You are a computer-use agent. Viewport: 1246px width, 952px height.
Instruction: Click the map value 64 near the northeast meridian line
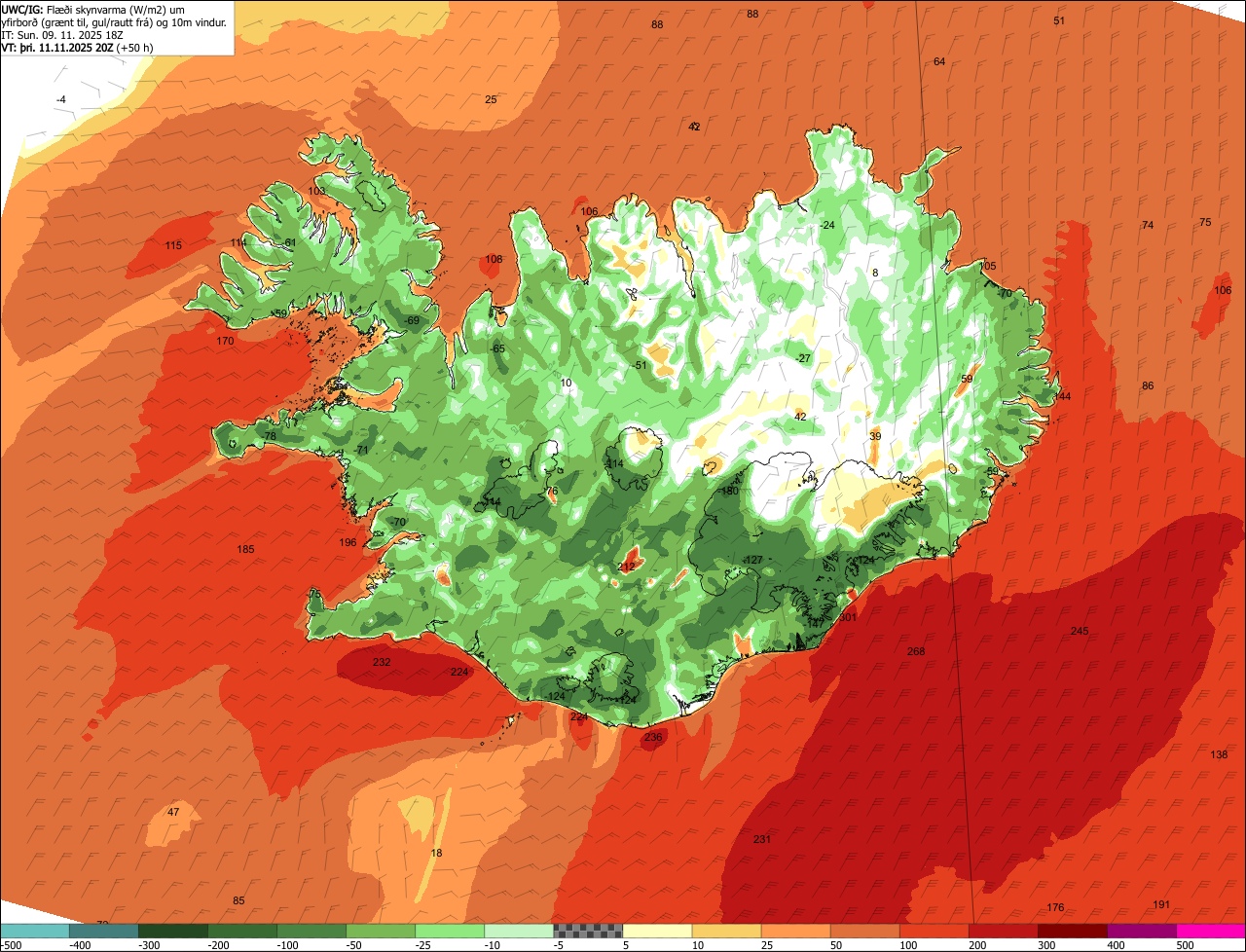coord(939,61)
